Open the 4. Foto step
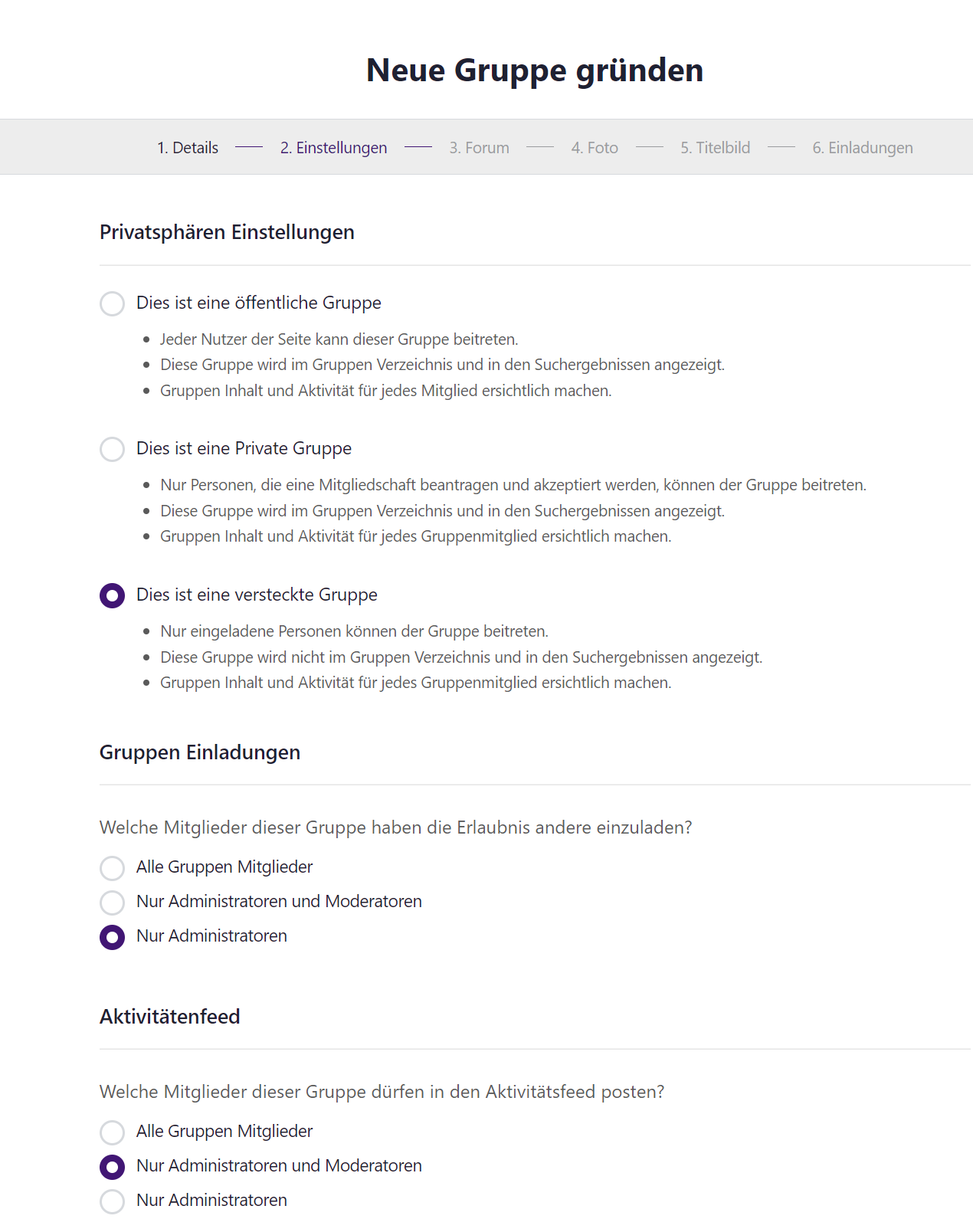Screen dimensions: 973x1232 pos(595,148)
